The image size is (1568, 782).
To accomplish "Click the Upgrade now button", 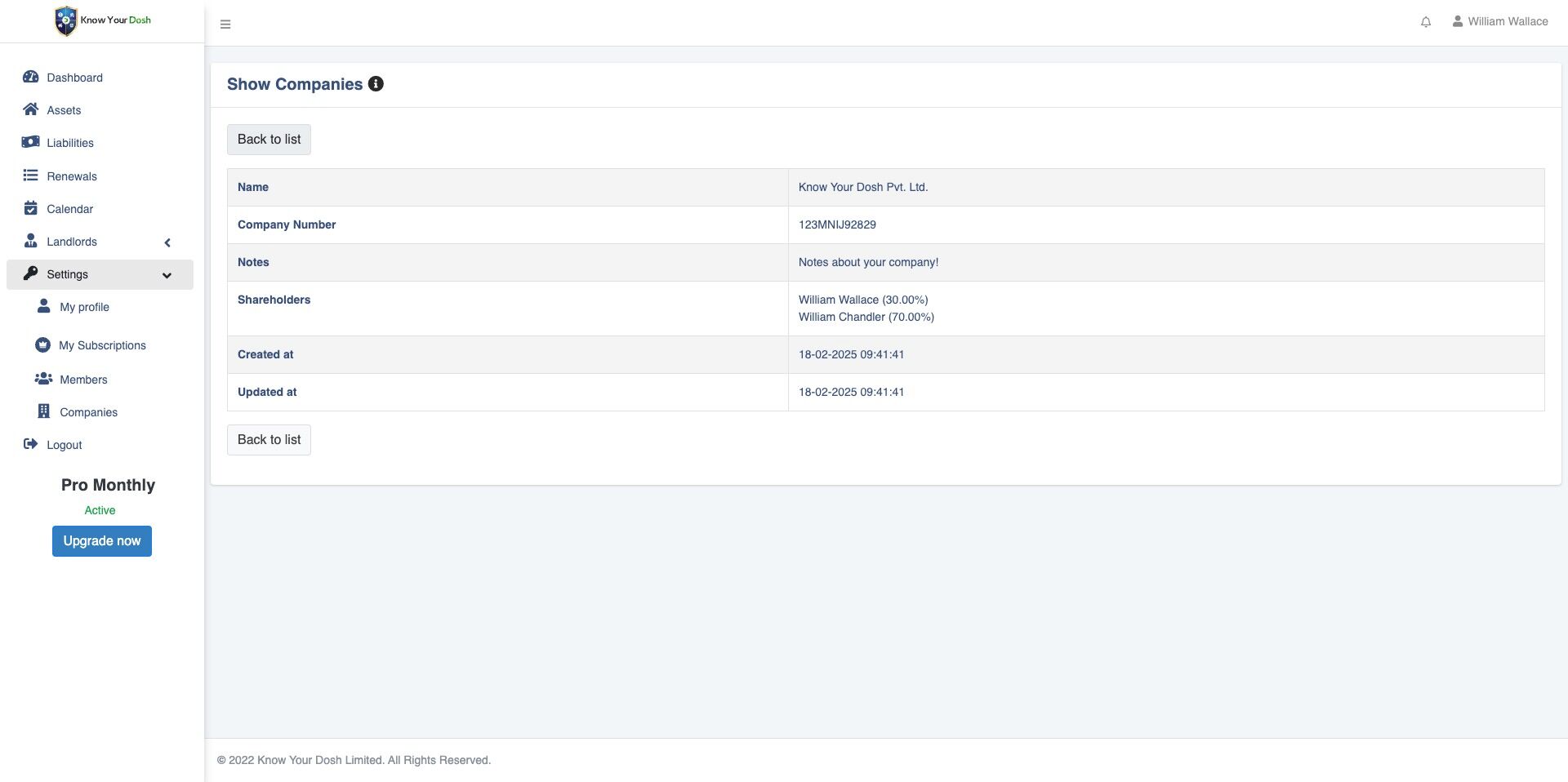I will [102, 541].
